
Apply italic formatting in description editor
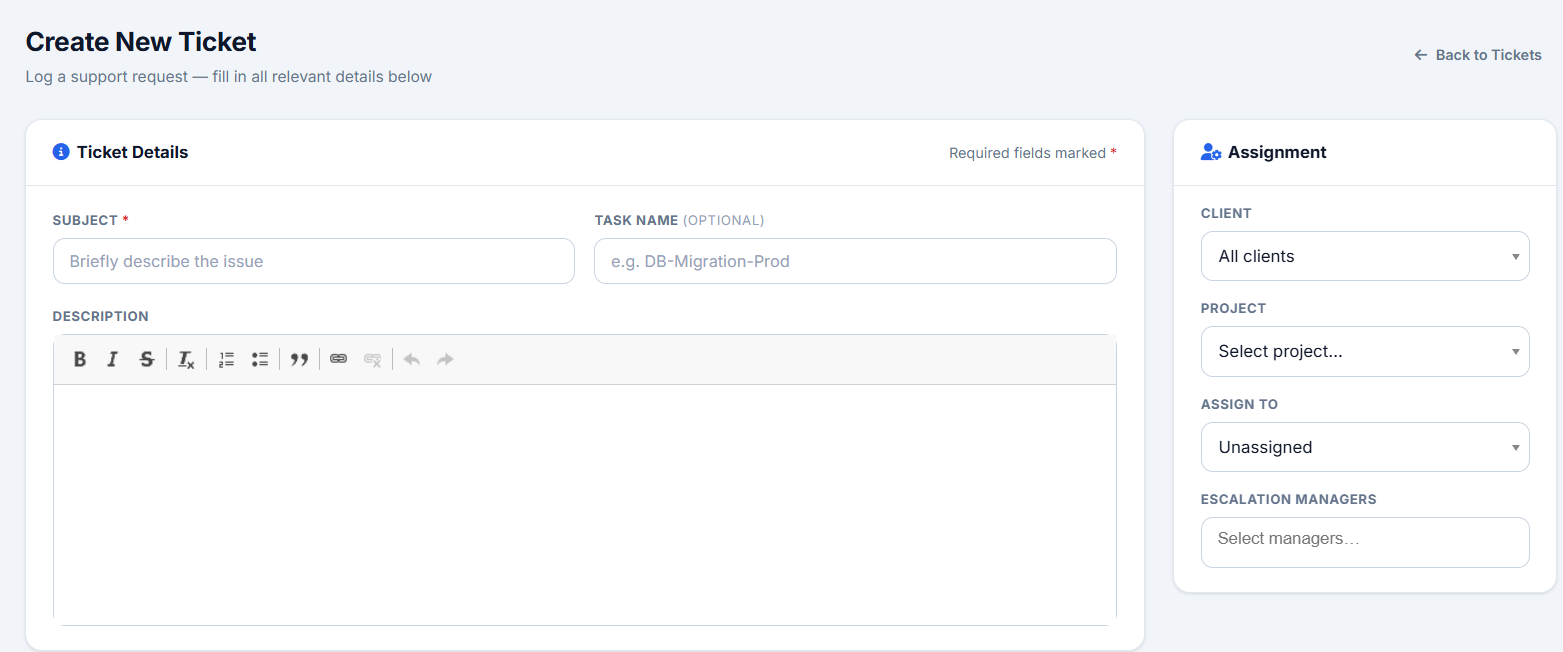[x=113, y=359]
